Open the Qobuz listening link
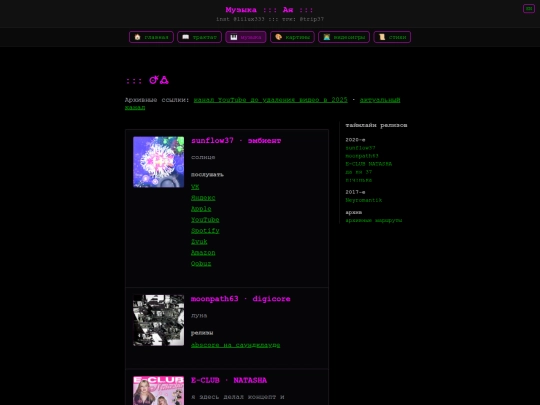540x405 pixels. 201,264
